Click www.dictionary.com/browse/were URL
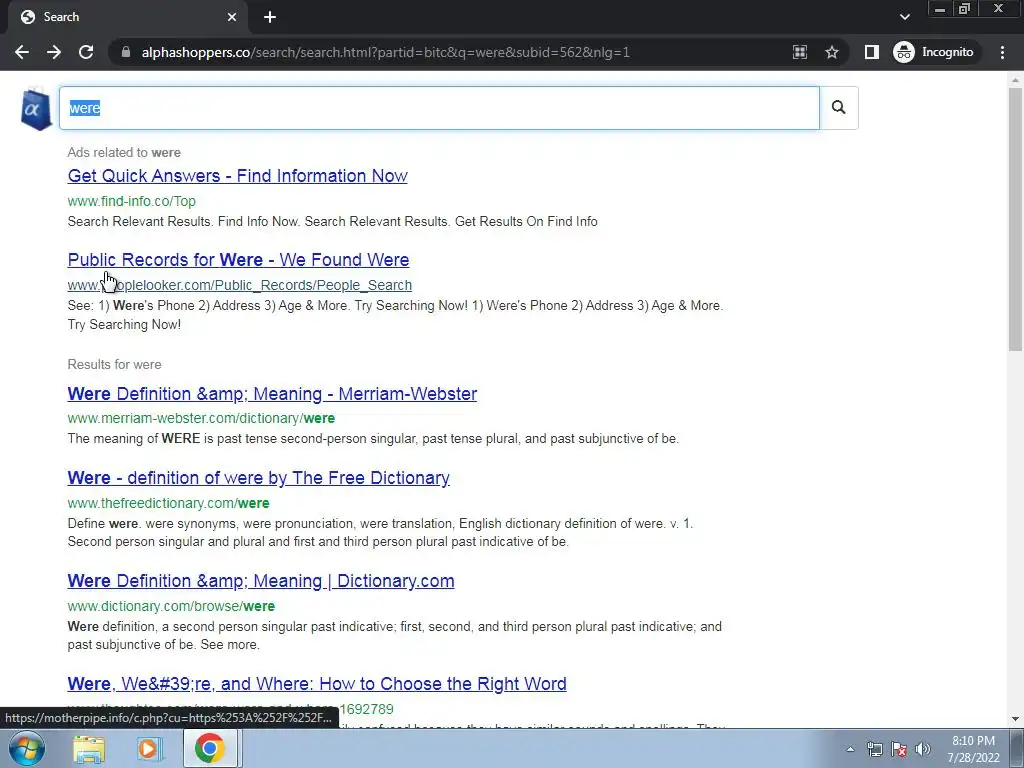1024x768 pixels. coord(171,606)
